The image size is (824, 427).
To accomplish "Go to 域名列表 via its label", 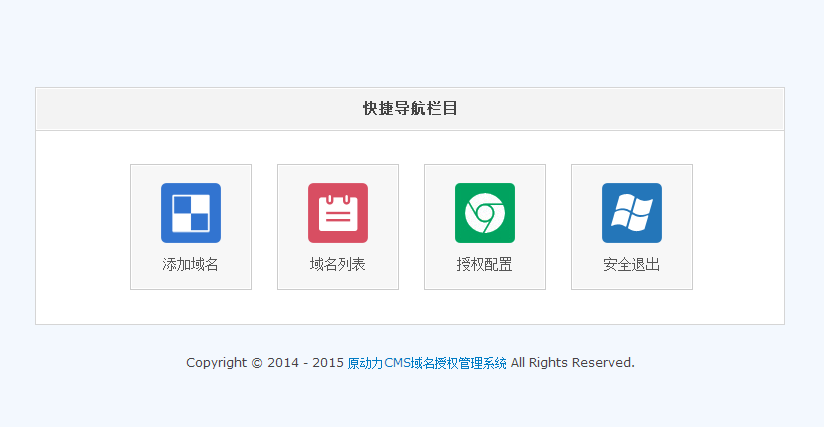I will (337, 264).
